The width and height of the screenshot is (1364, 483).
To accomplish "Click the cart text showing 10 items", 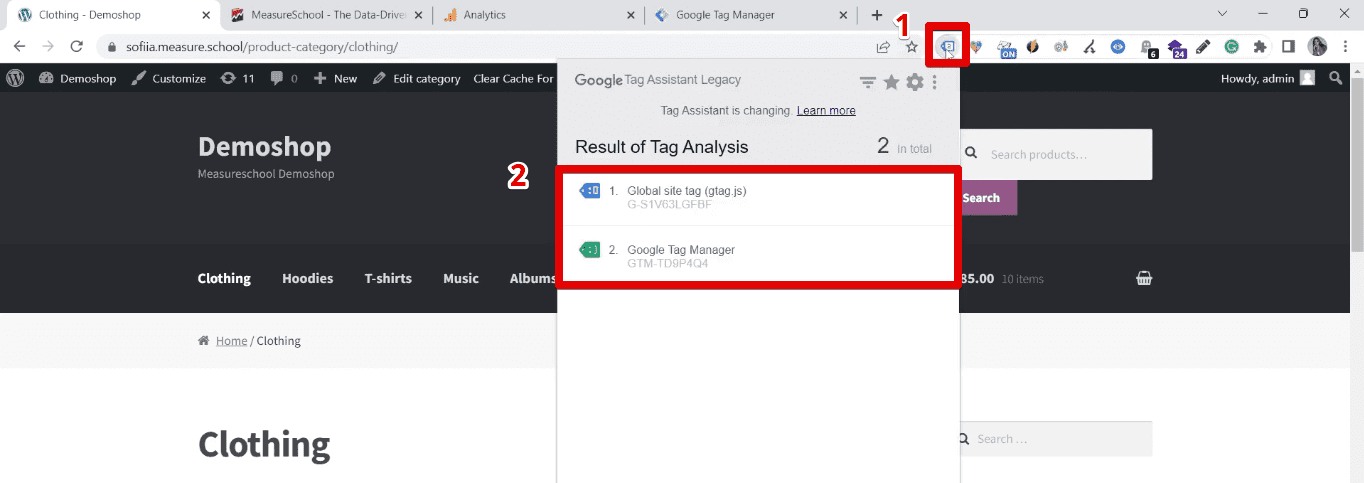I will coord(1022,279).
